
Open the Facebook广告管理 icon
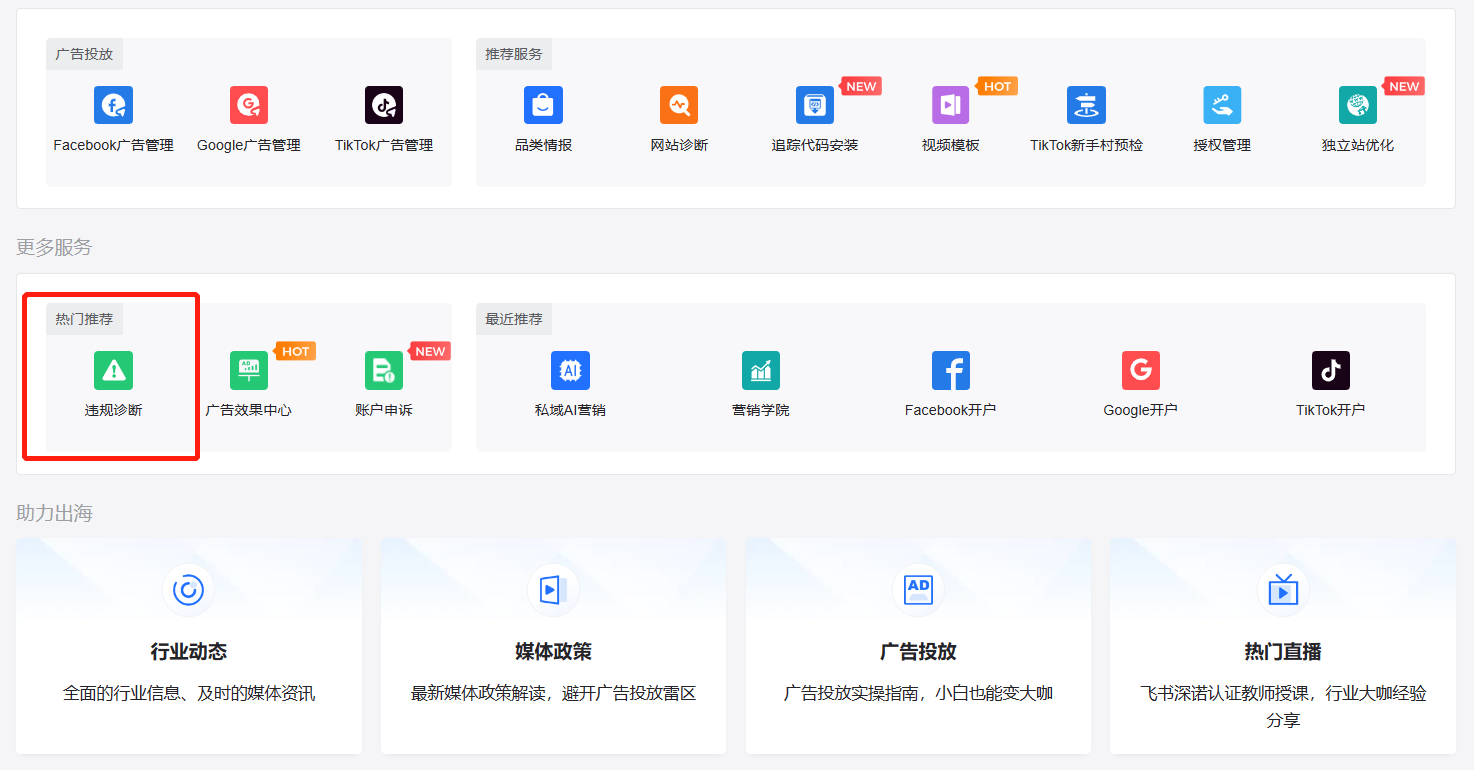pyautogui.click(x=113, y=105)
